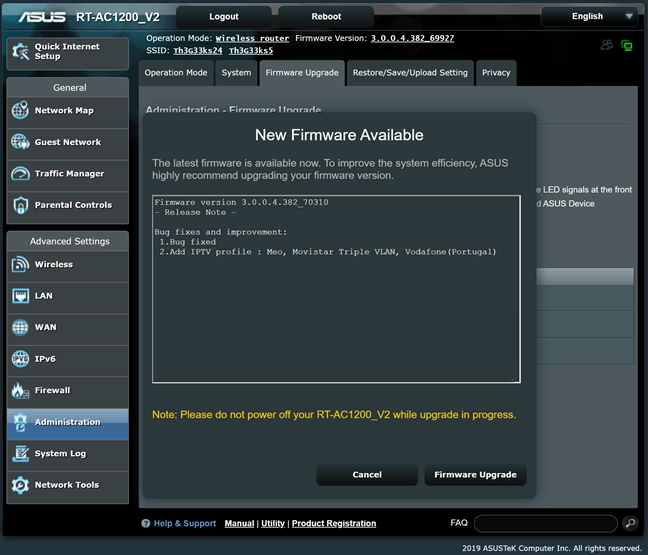
Task: Confirm with the Firmware Upgrade button
Action: 475,474
